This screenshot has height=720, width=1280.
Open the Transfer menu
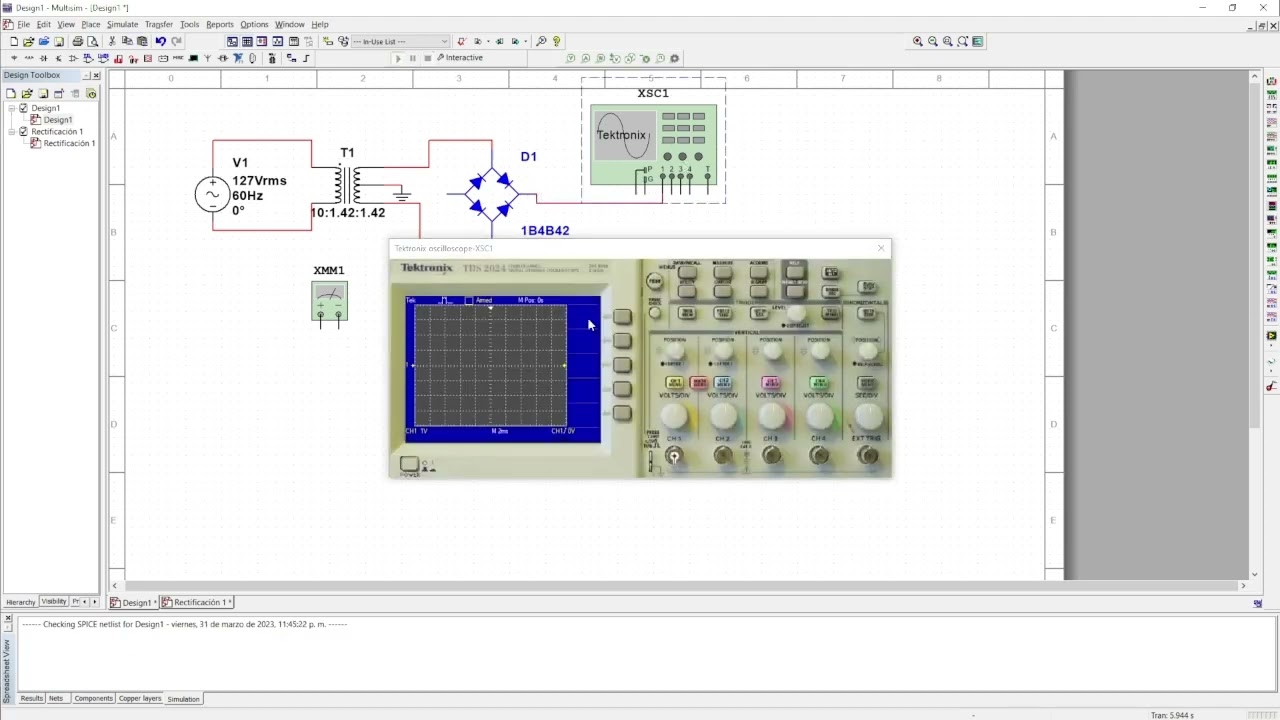point(159,24)
